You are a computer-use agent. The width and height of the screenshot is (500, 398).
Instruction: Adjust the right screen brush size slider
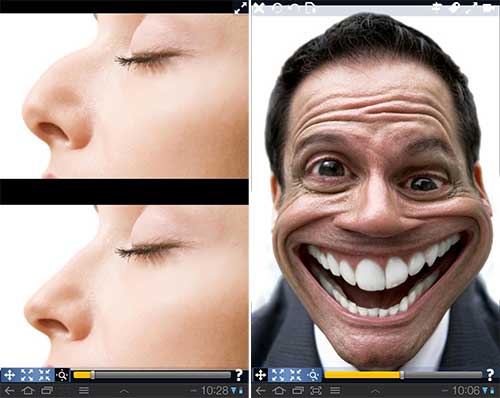point(403,375)
